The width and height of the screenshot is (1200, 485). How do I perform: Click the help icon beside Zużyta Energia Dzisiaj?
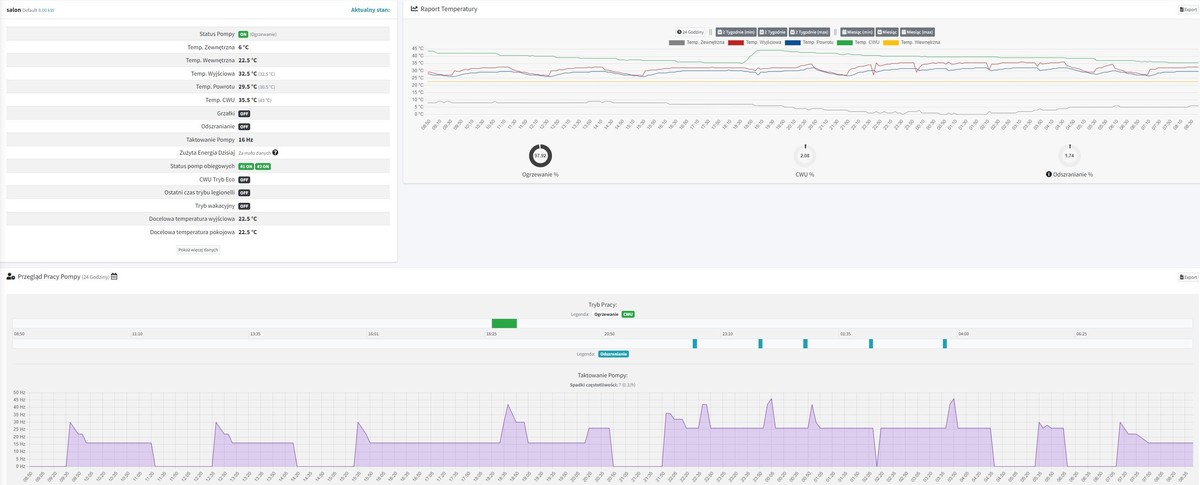275,153
